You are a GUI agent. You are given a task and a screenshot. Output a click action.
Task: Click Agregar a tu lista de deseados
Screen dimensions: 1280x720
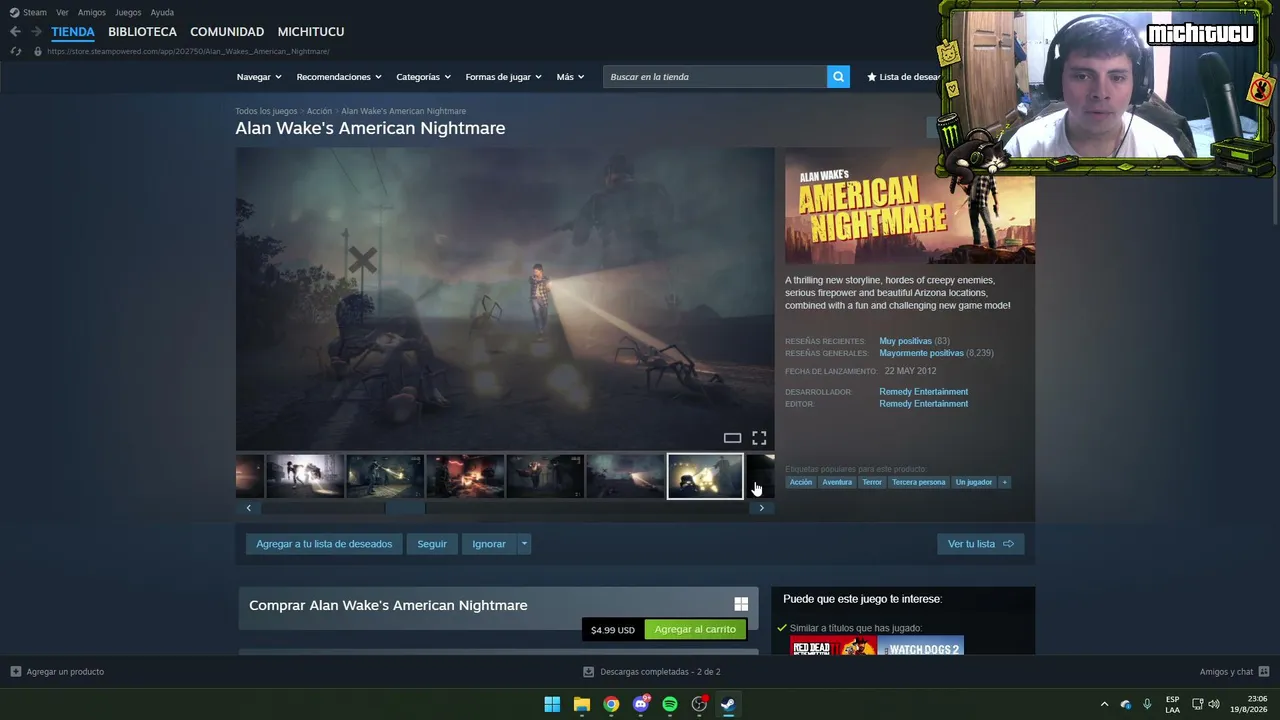coord(324,544)
